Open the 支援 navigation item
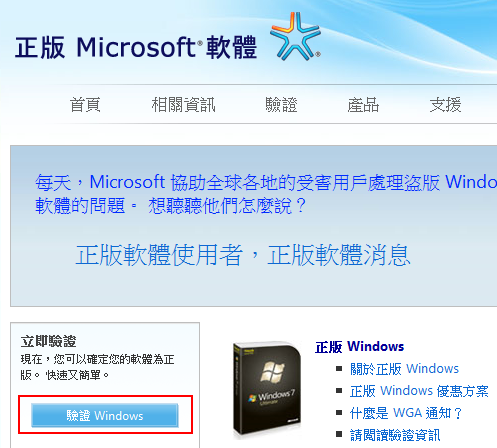Viewport: 497px width, 448px height. click(x=445, y=105)
